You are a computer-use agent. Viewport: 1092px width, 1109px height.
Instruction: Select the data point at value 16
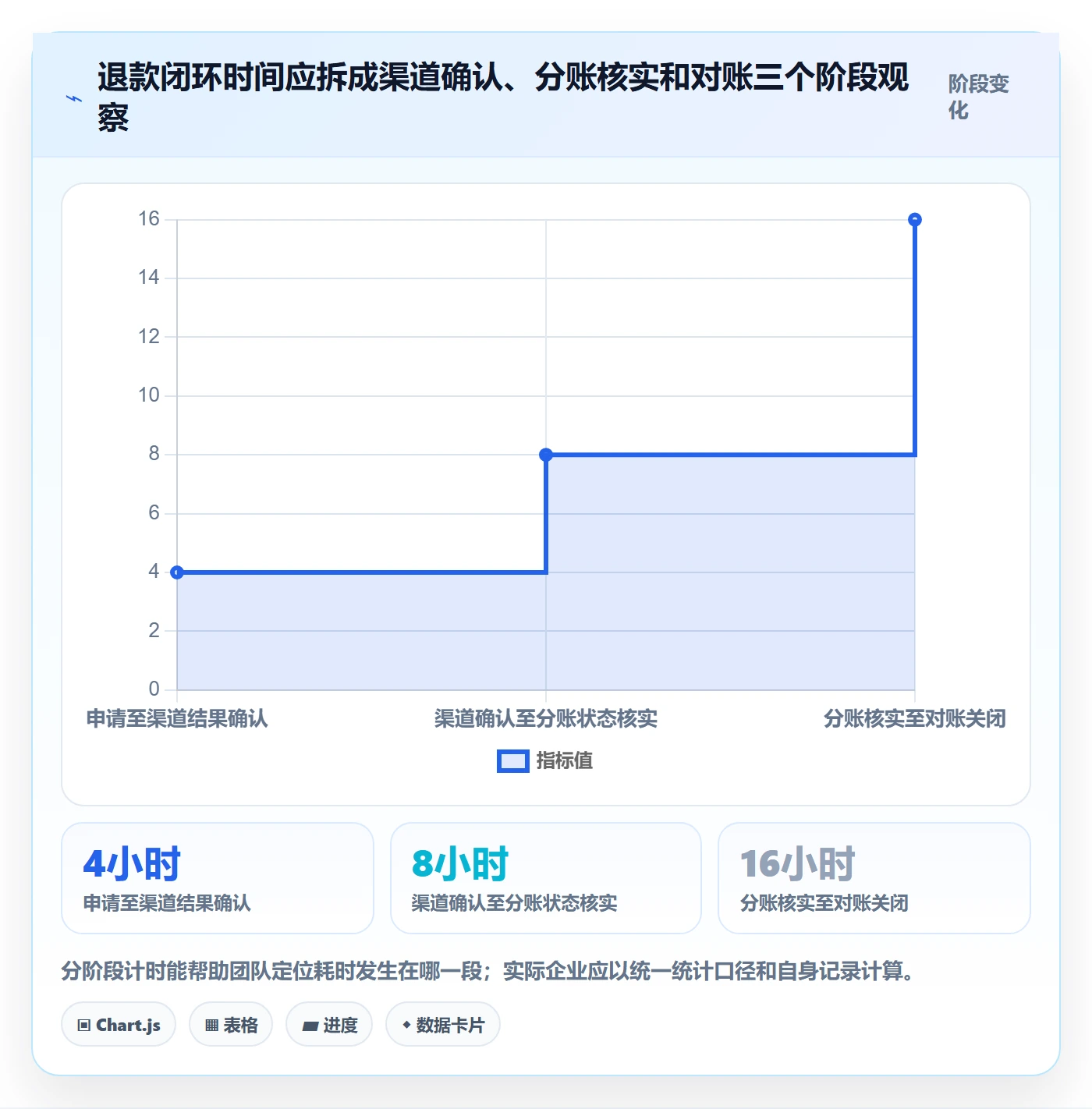point(915,220)
